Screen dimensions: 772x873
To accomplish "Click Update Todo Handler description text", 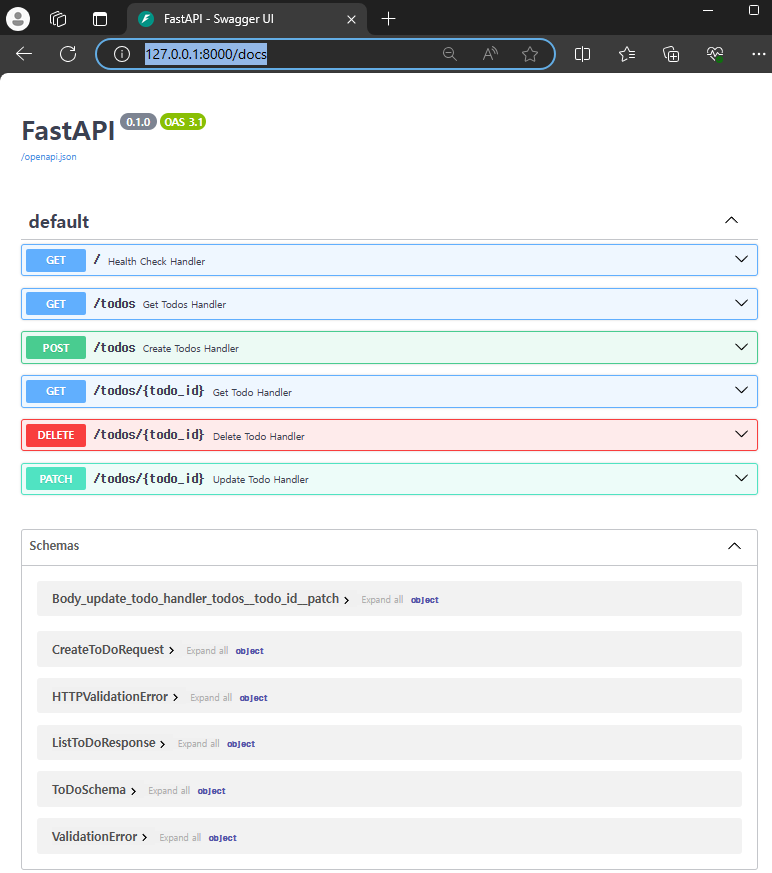I will coord(260,479).
